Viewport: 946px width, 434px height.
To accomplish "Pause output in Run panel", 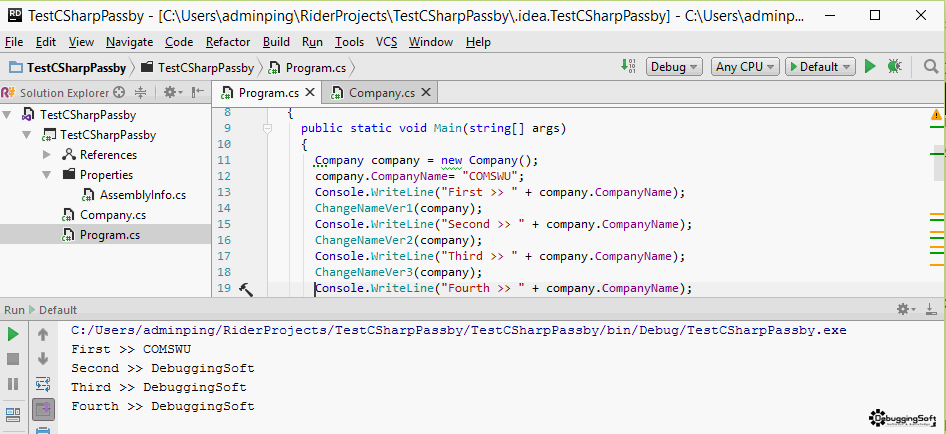I will (x=13, y=384).
